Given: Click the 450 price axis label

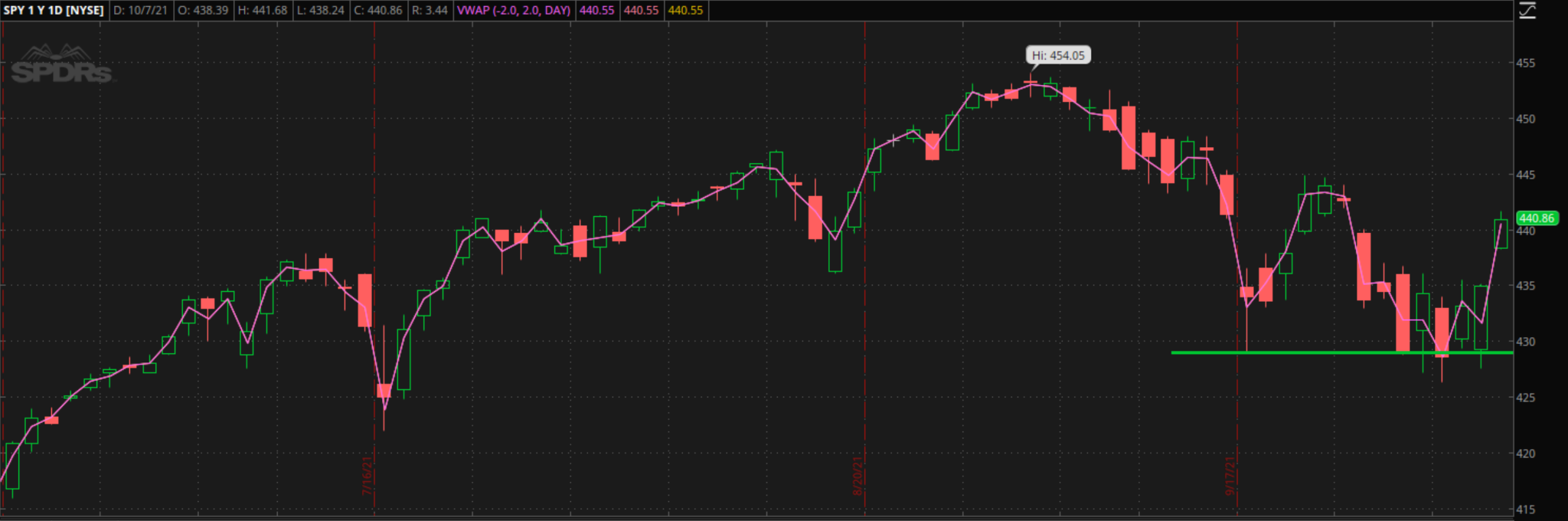Looking at the screenshot, I should coord(1526,119).
